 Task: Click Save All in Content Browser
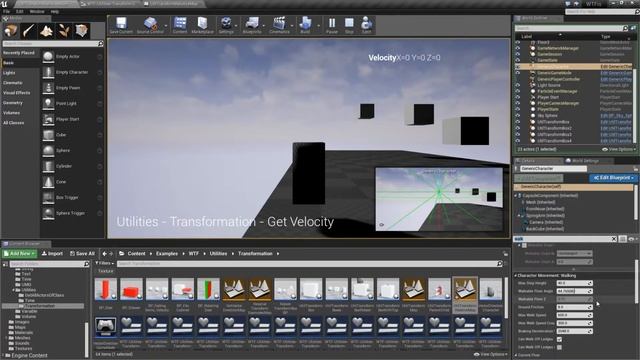pyautogui.click(x=82, y=253)
